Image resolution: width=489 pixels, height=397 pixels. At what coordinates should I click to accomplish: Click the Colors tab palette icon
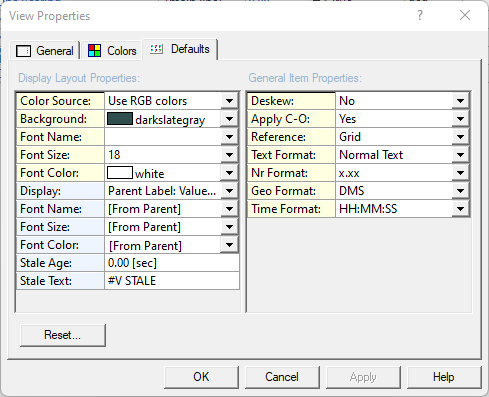click(94, 51)
